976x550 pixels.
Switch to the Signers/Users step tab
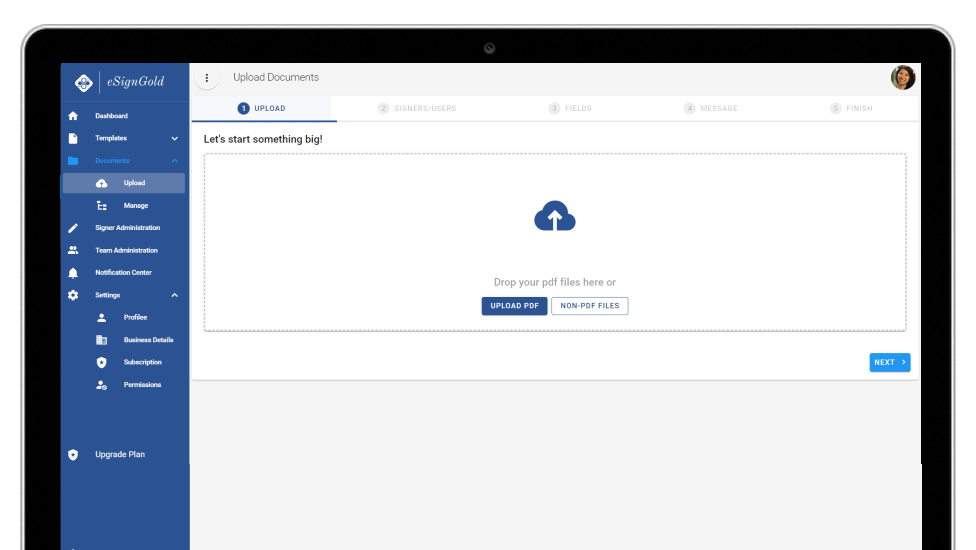(x=417, y=108)
